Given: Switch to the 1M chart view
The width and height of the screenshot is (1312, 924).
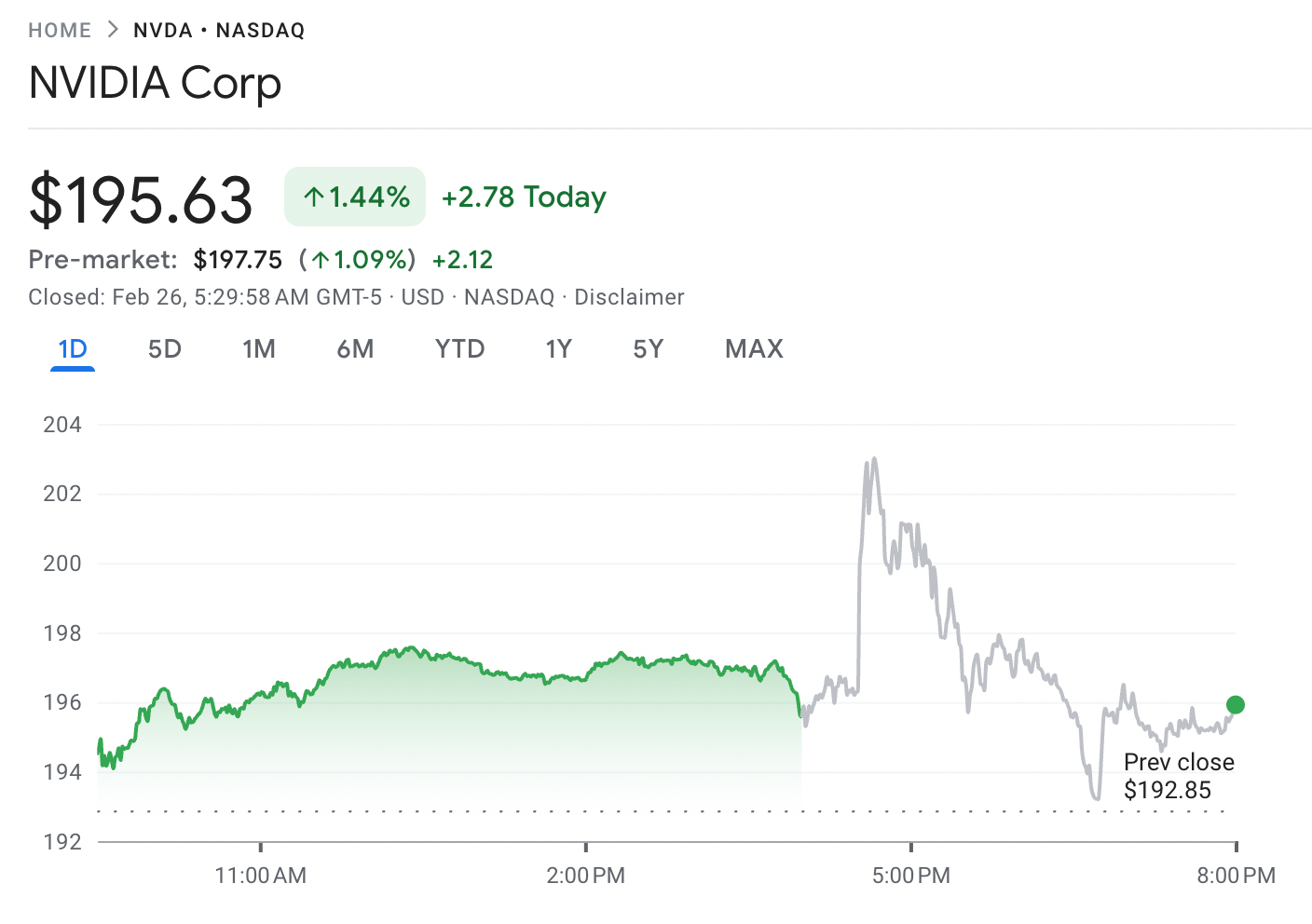Looking at the screenshot, I should point(259,348).
